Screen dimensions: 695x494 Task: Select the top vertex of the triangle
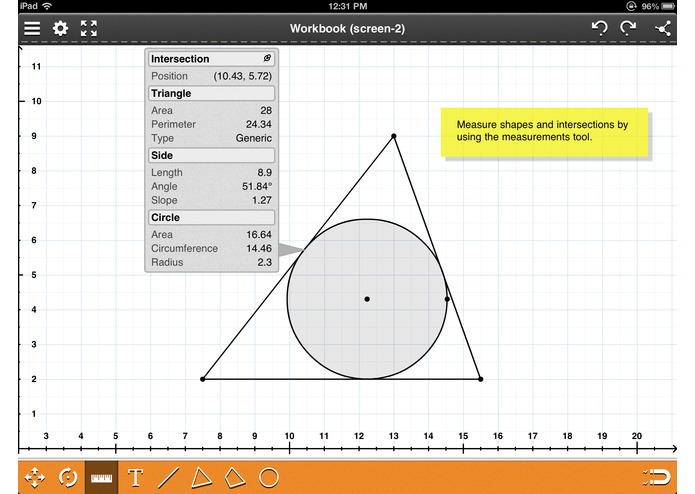[x=394, y=136]
